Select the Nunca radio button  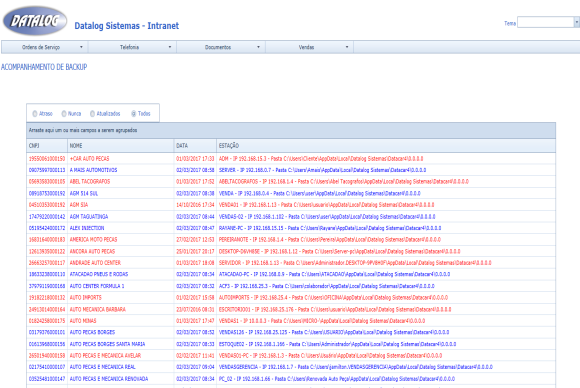[64, 114]
